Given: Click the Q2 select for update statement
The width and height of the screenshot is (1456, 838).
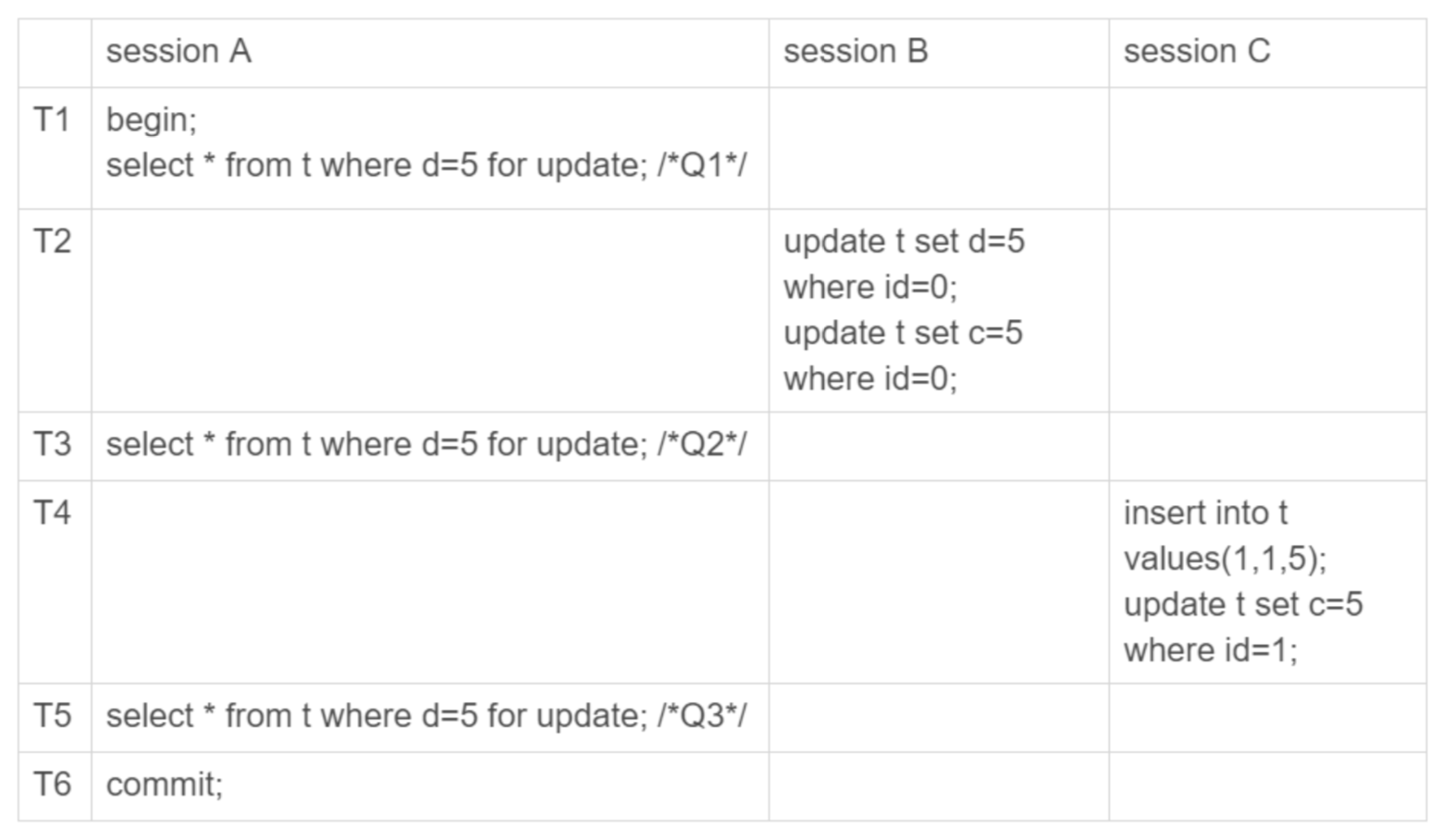Looking at the screenshot, I should [426, 445].
